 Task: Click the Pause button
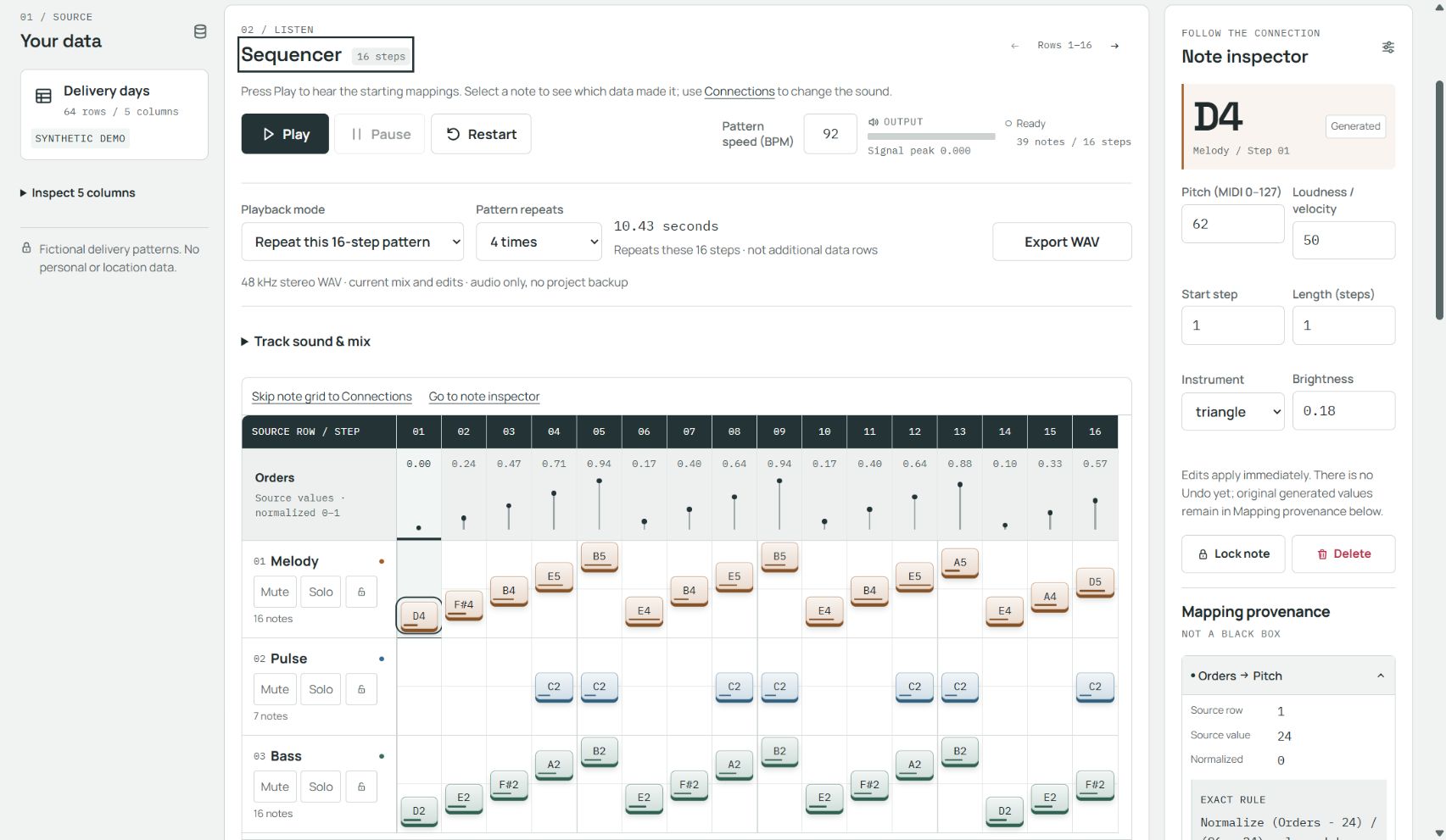point(380,134)
